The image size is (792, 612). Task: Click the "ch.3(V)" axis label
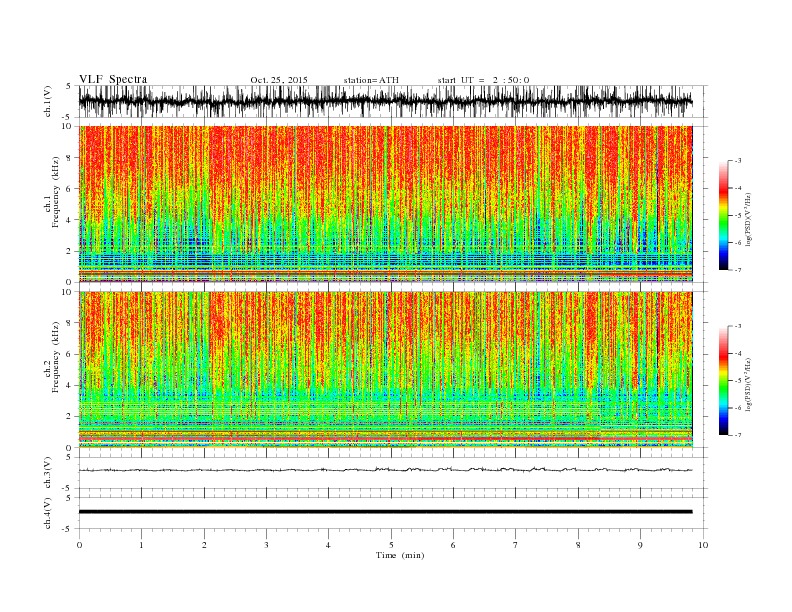point(48,473)
